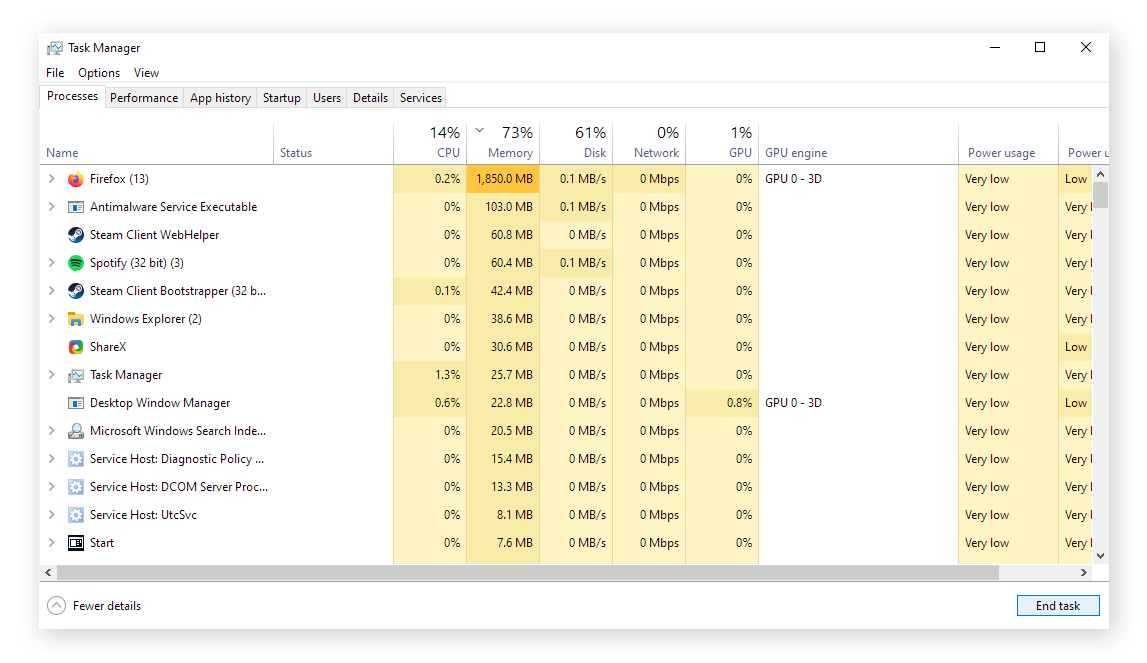1147x663 pixels.
Task: Select the Desktop Window Manager icon
Action: (76, 403)
